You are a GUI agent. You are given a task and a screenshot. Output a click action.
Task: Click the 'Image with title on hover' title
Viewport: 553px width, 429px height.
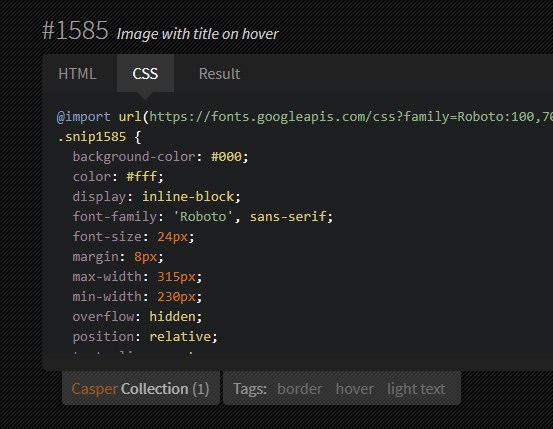pyautogui.click(x=198, y=34)
